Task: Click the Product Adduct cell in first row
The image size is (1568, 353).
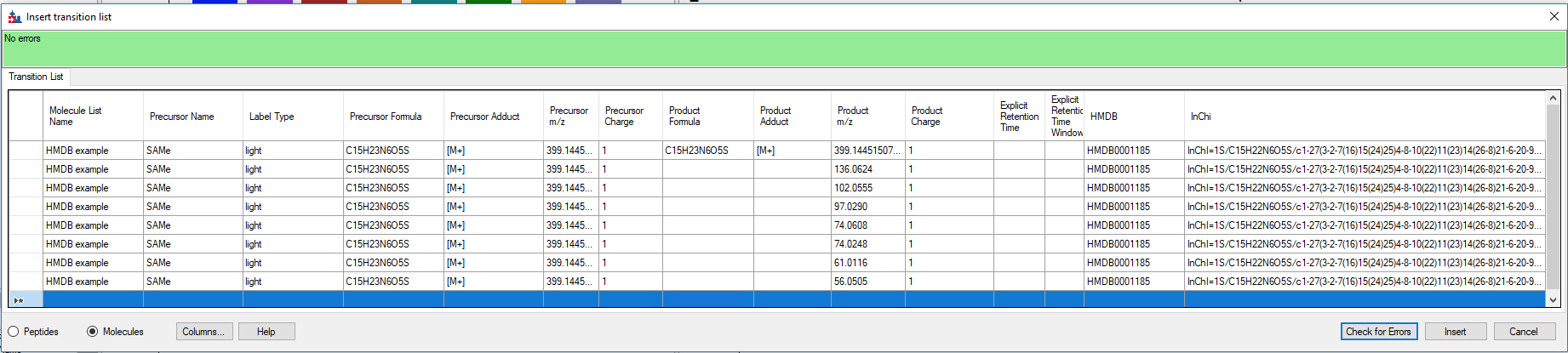Action: pos(791,151)
